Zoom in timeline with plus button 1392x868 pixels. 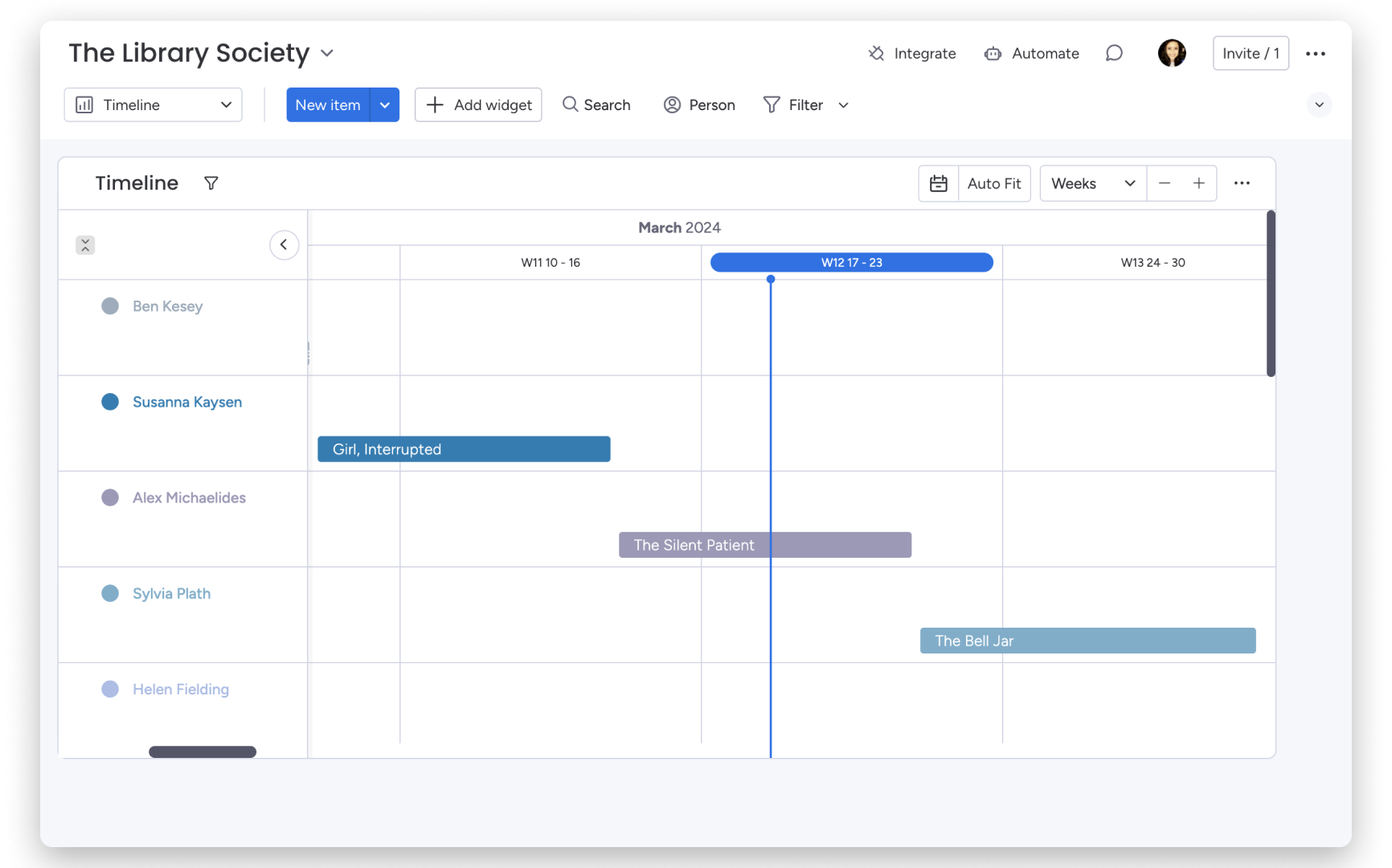[1198, 183]
